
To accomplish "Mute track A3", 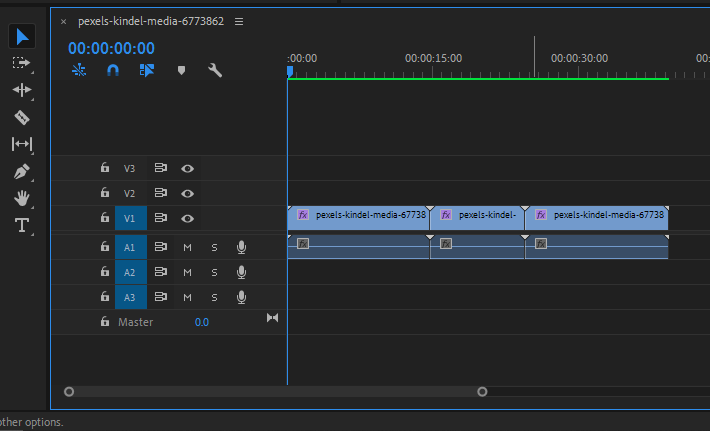I will click(187, 297).
